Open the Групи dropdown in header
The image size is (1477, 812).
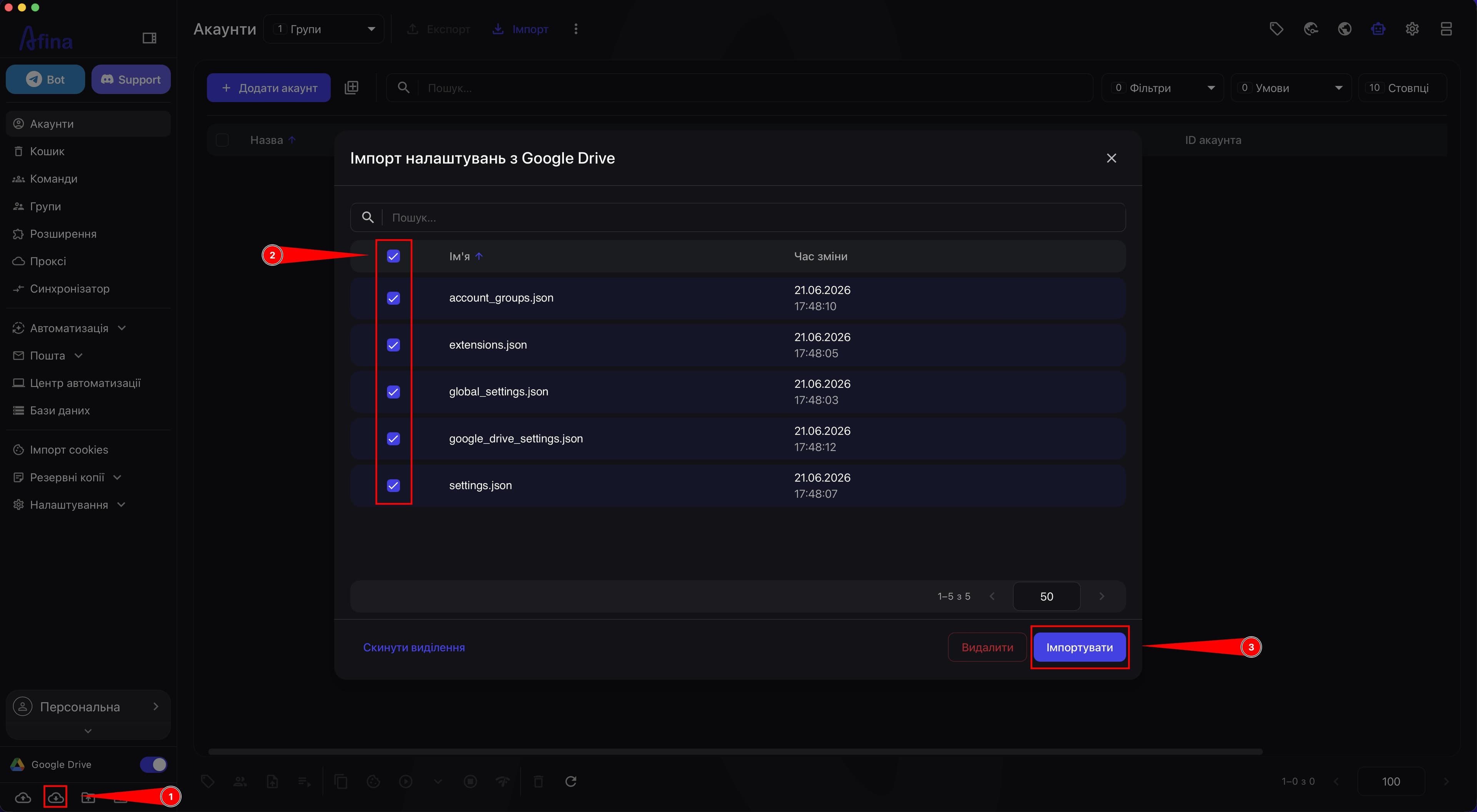(324, 29)
